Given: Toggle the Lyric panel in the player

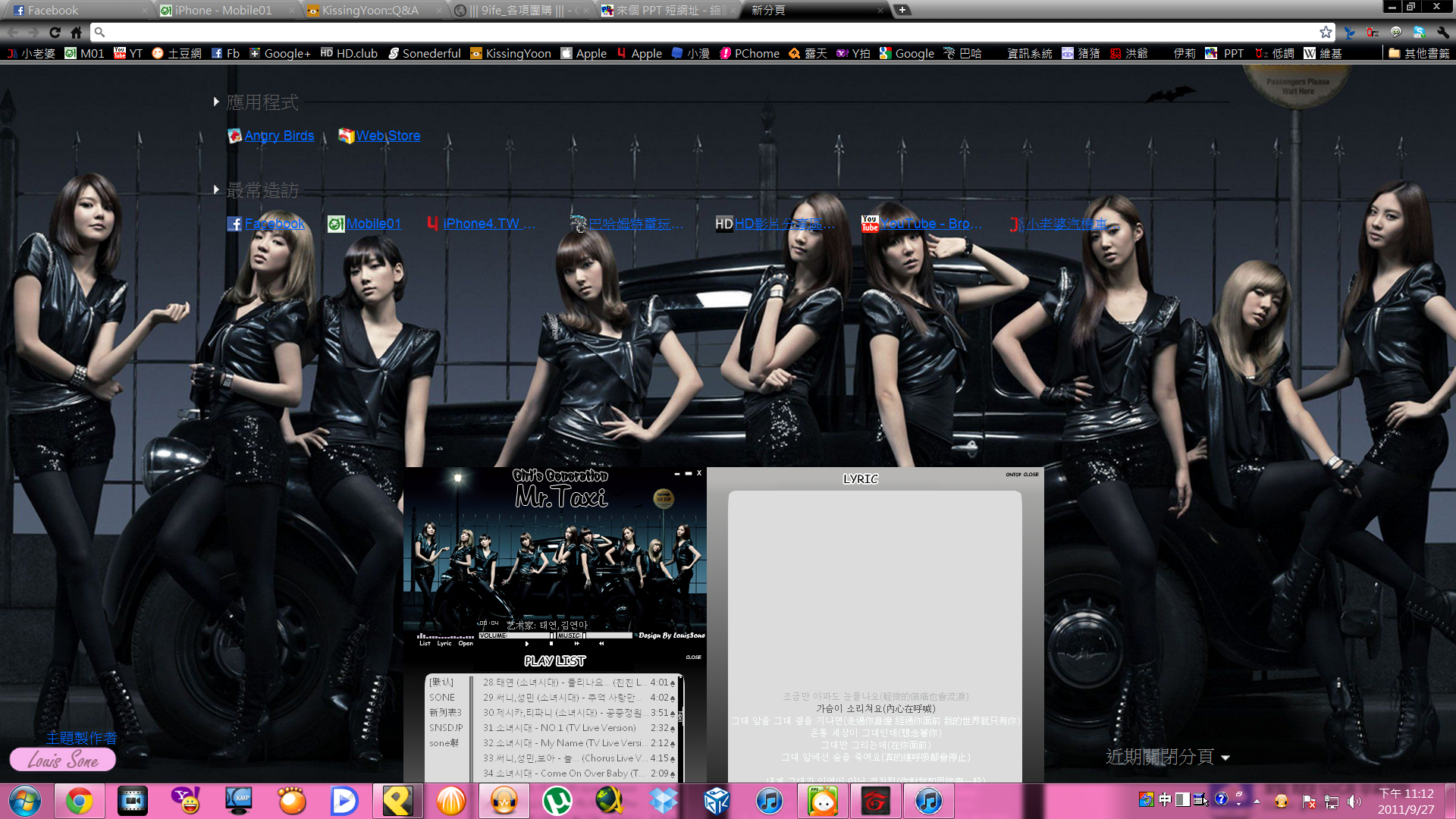Looking at the screenshot, I should tap(444, 643).
